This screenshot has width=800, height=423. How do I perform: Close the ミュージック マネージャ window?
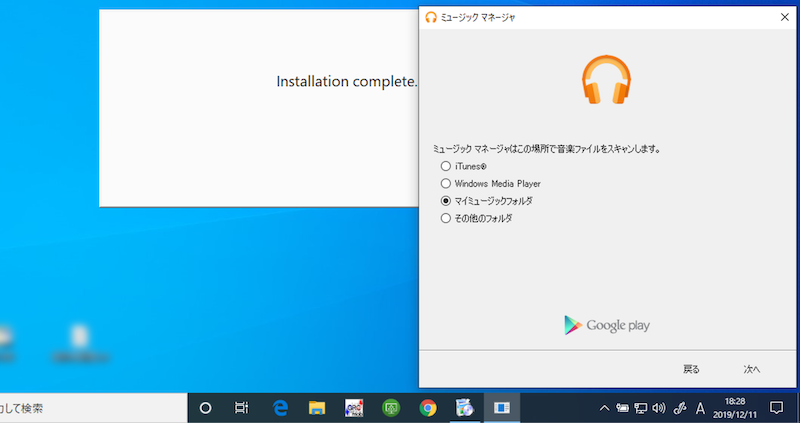(x=783, y=17)
